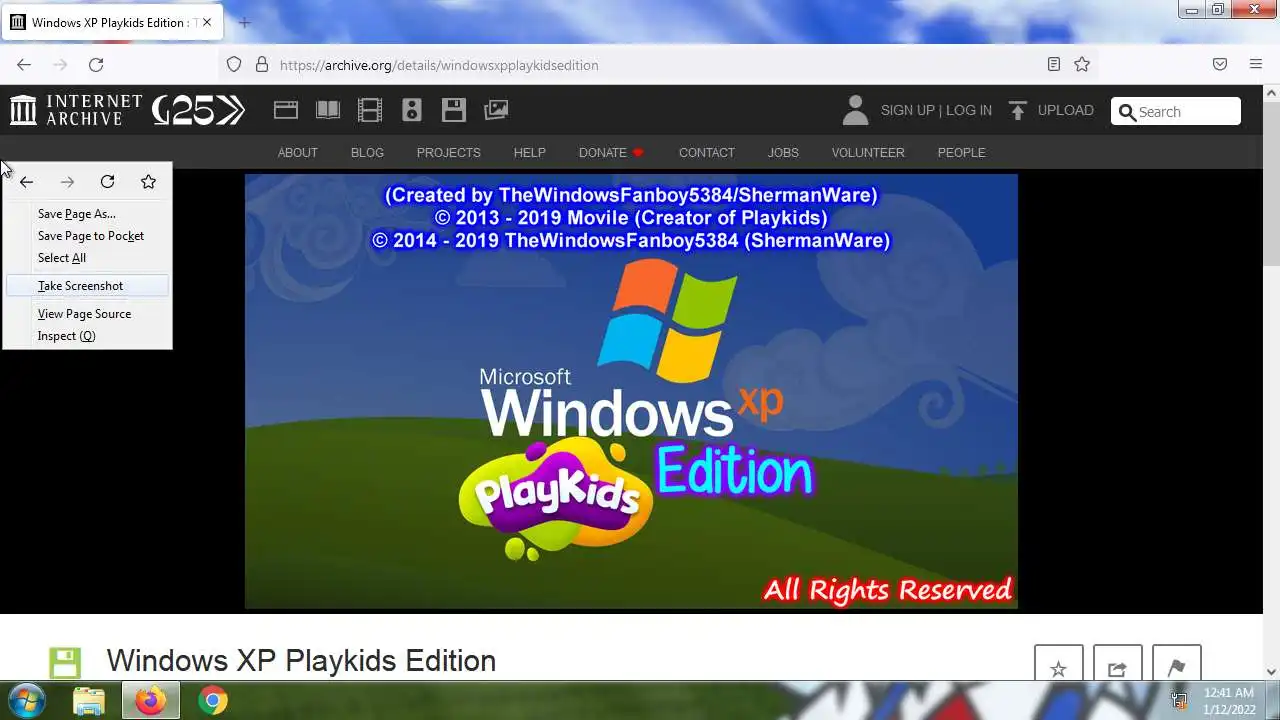
Task: Click the Internet Archive logo
Action: coord(76,110)
